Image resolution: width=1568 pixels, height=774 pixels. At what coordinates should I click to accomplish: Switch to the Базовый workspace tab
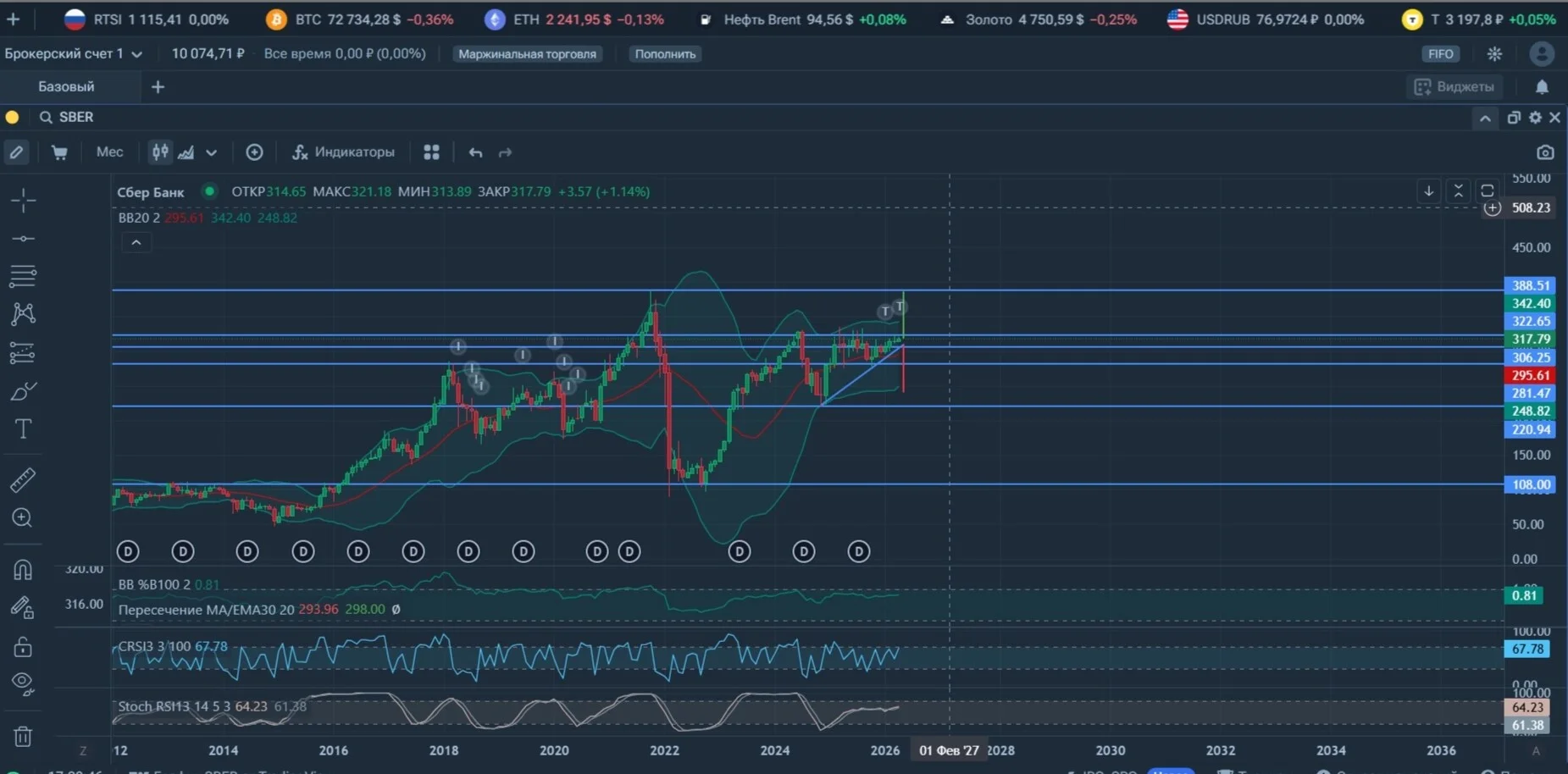pos(66,86)
